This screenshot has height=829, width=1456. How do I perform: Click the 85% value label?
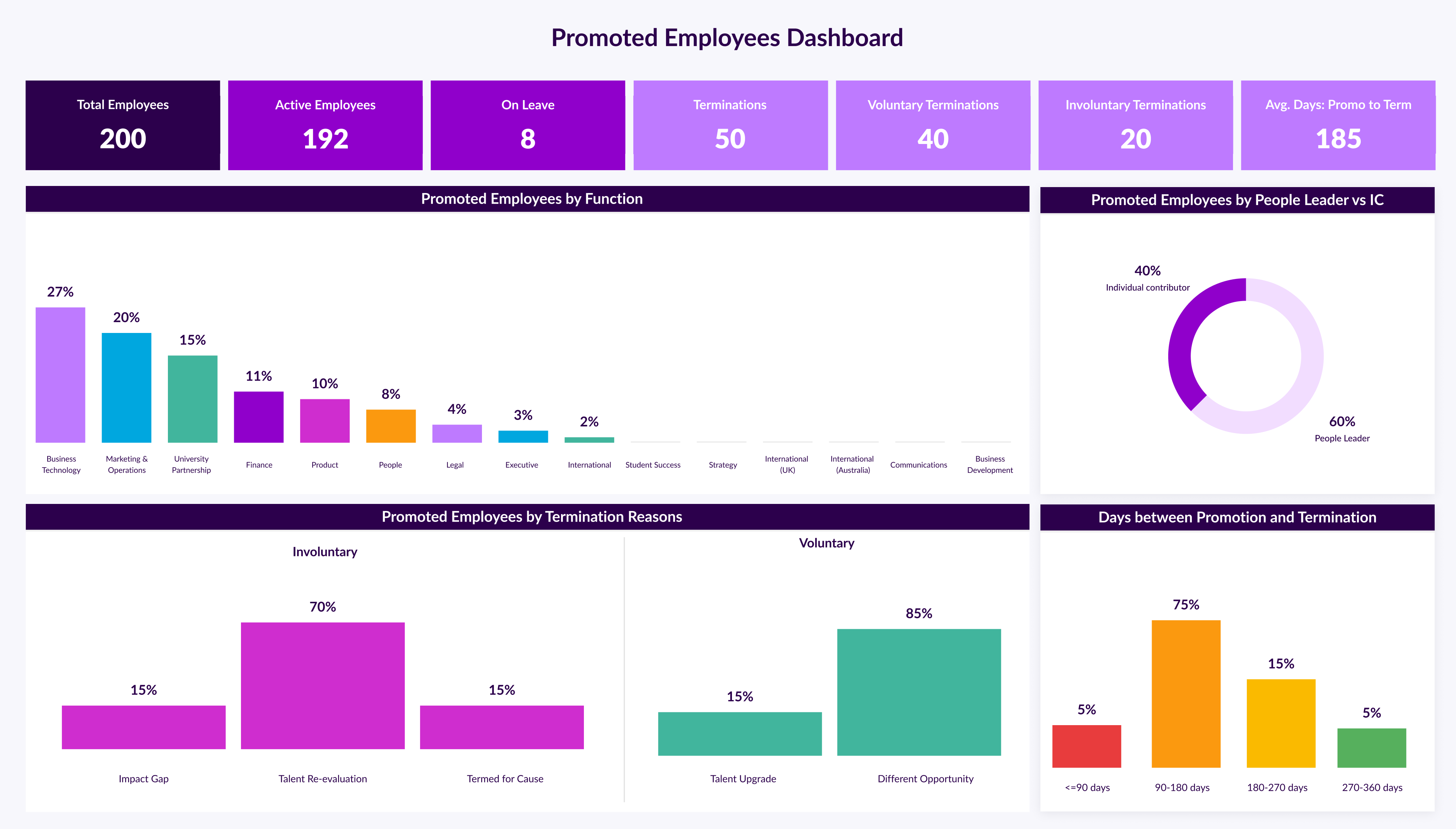[x=919, y=613]
